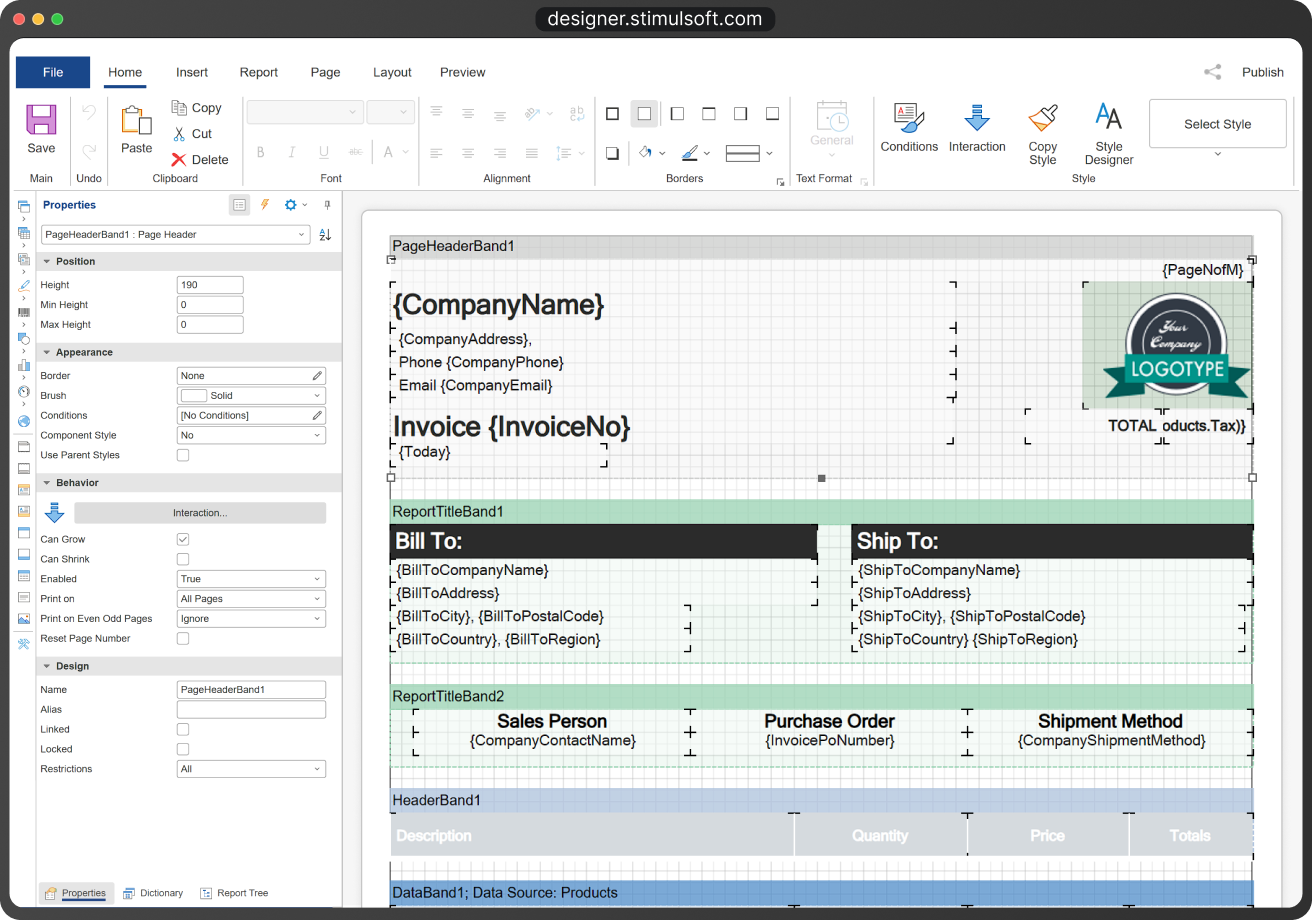Apply right border only
1312x920 pixels.
[741, 114]
